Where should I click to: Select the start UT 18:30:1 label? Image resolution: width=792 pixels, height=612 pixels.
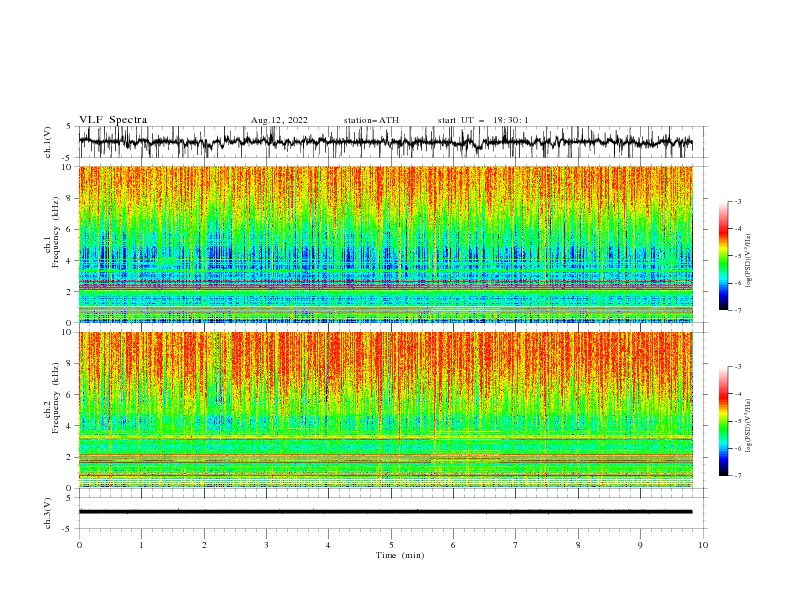[x=483, y=120]
